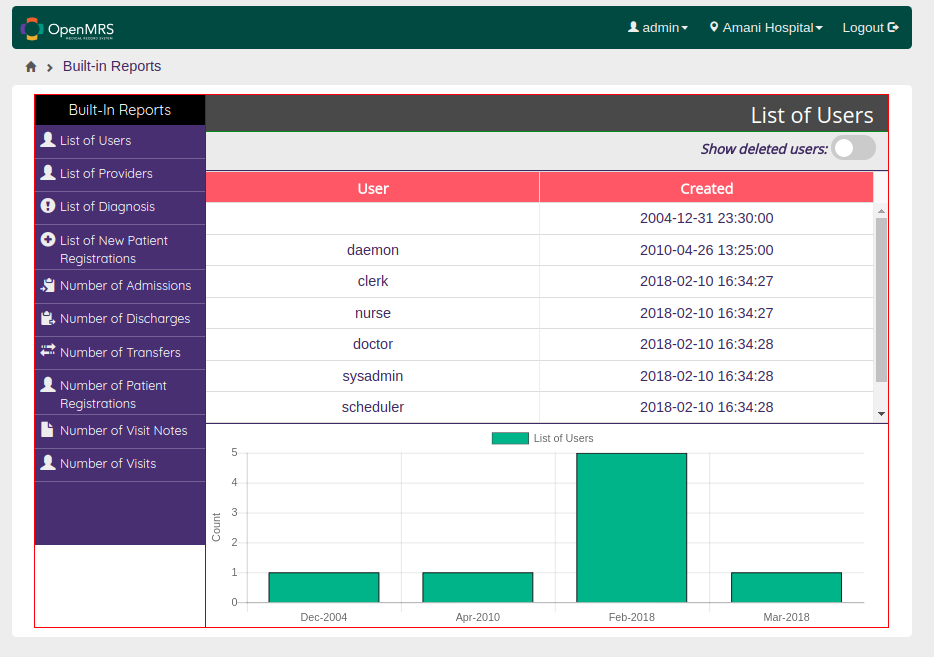Image resolution: width=934 pixels, height=657 pixels.
Task: Click the Number of Discharges clipboard icon
Action: 48,318
